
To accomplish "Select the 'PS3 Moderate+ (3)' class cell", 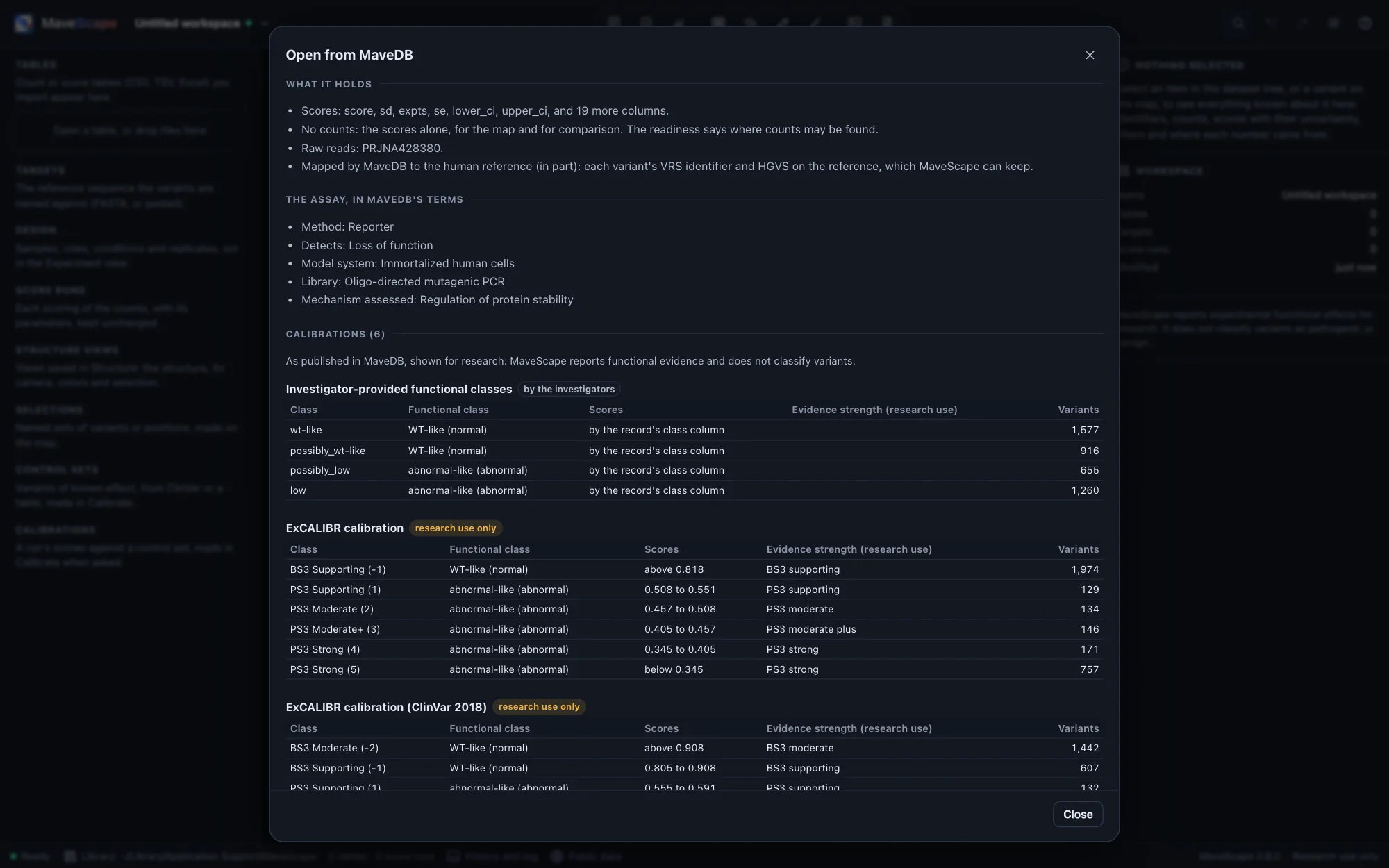I will (x=335, y=629).
